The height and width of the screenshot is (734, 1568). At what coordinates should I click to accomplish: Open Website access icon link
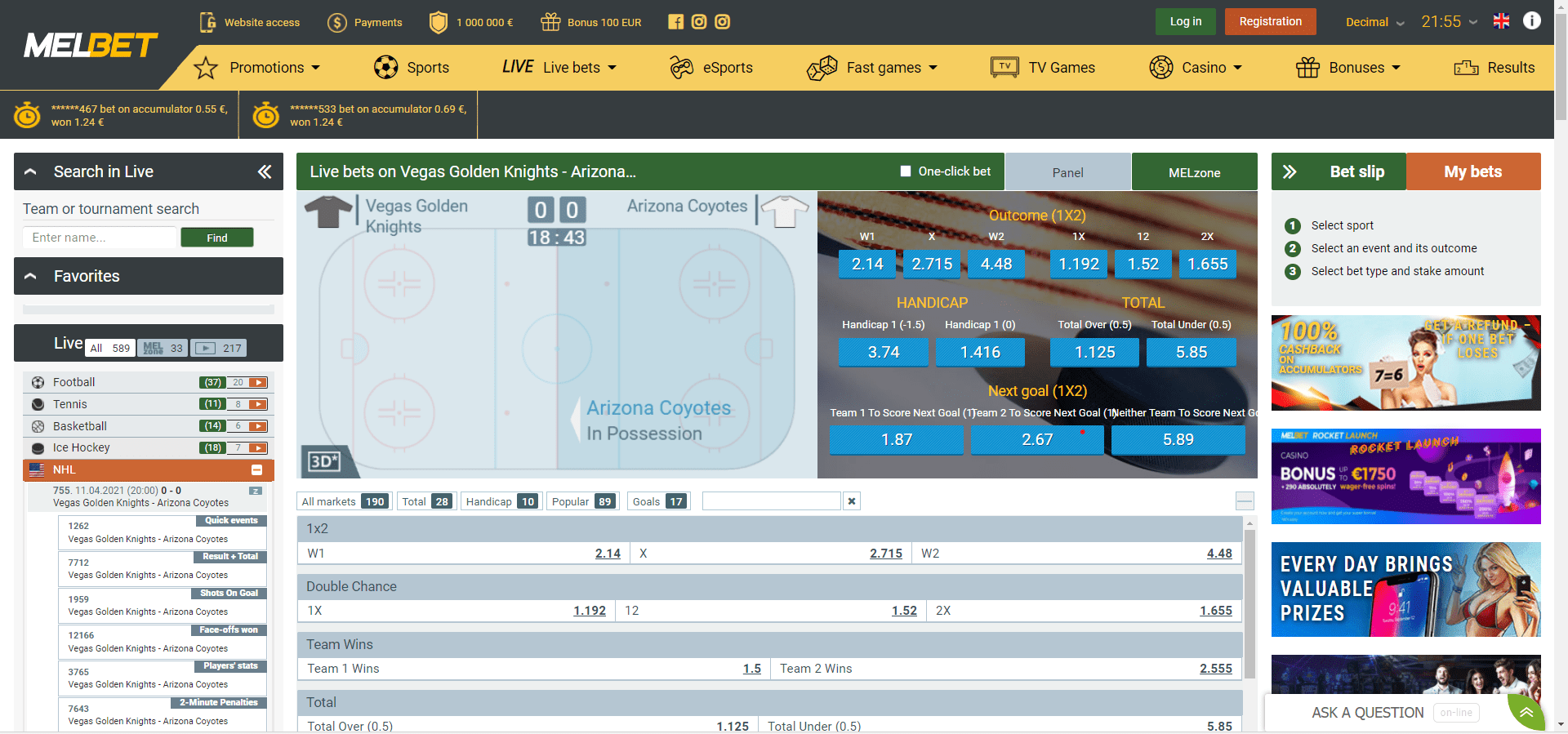pyautogui.click(x=207, y=22)
